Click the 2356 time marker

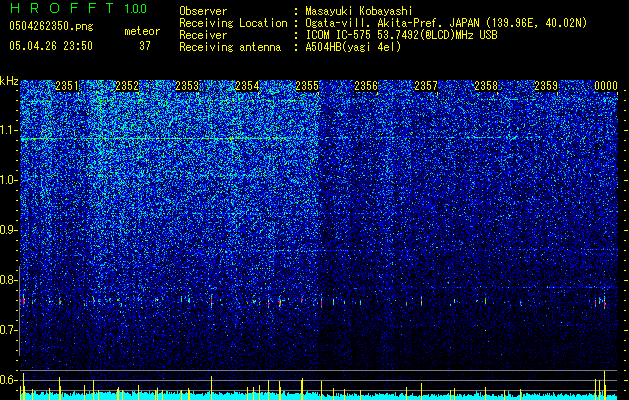(x=366, y=86)
